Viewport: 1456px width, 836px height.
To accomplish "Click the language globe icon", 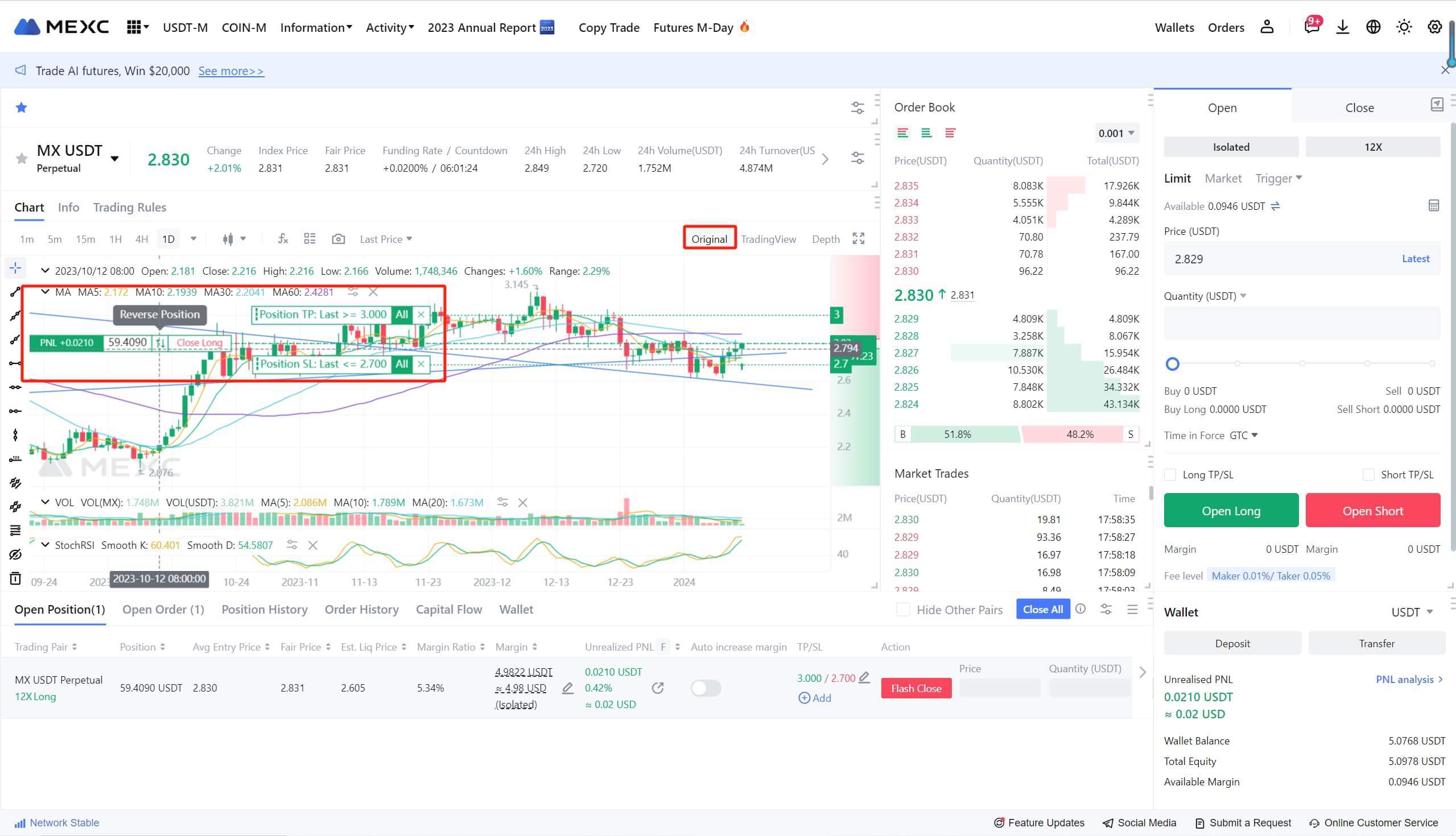I will click(1373, 27).
